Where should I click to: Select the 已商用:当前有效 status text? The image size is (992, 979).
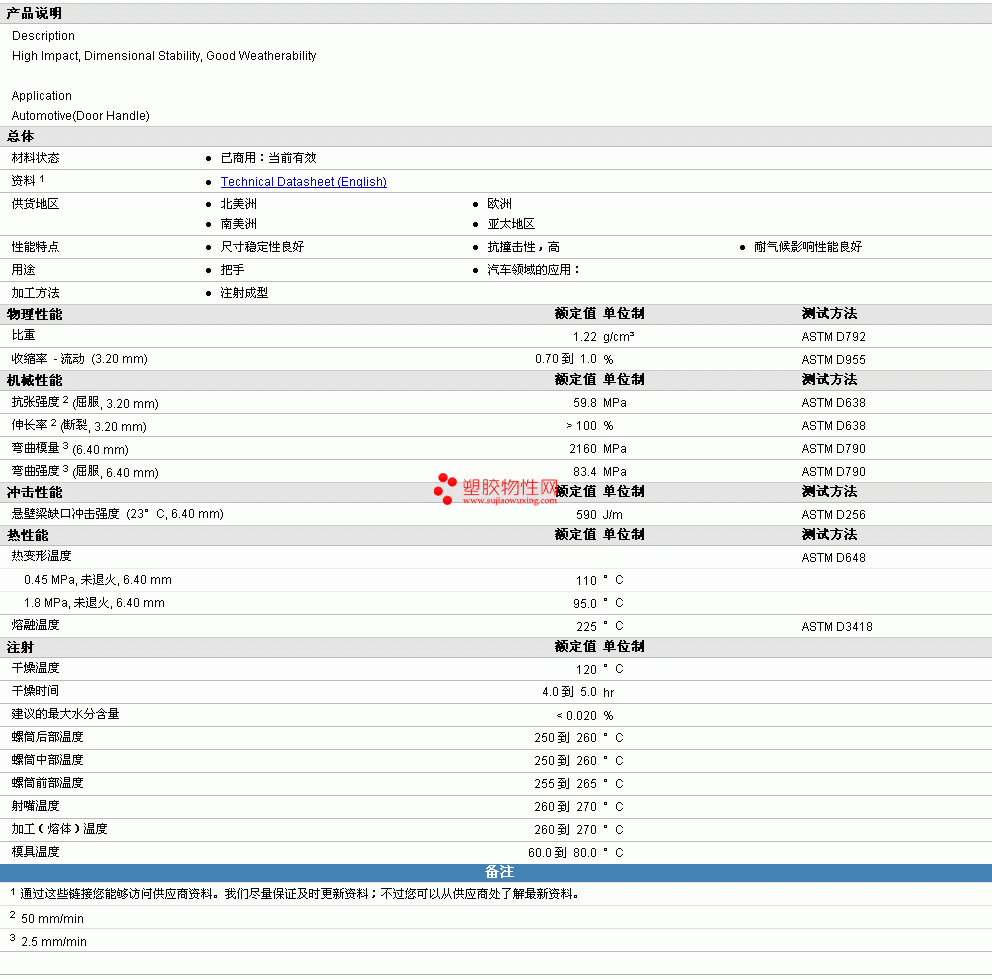coord(268,158)
